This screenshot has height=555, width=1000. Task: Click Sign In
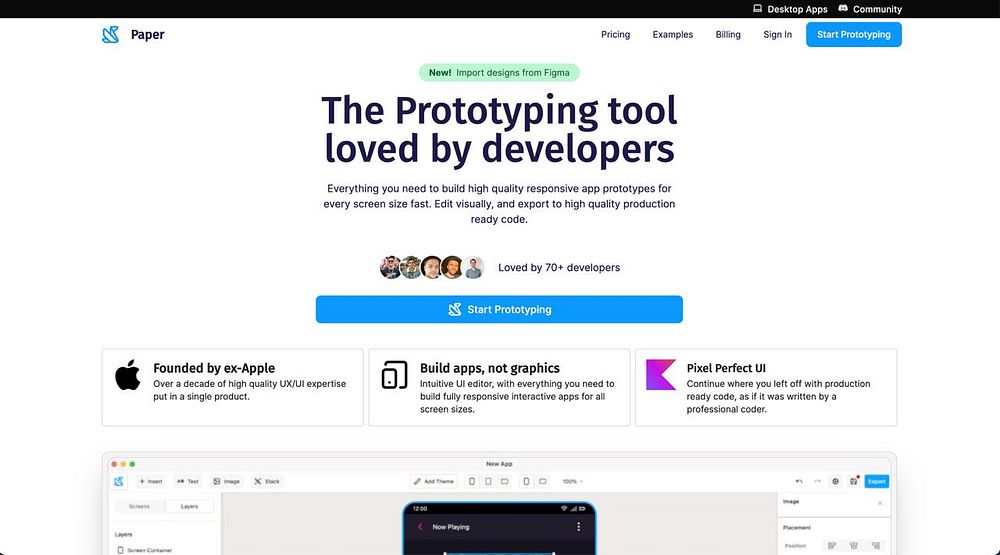pyautogui.click(x=777, y=34)
